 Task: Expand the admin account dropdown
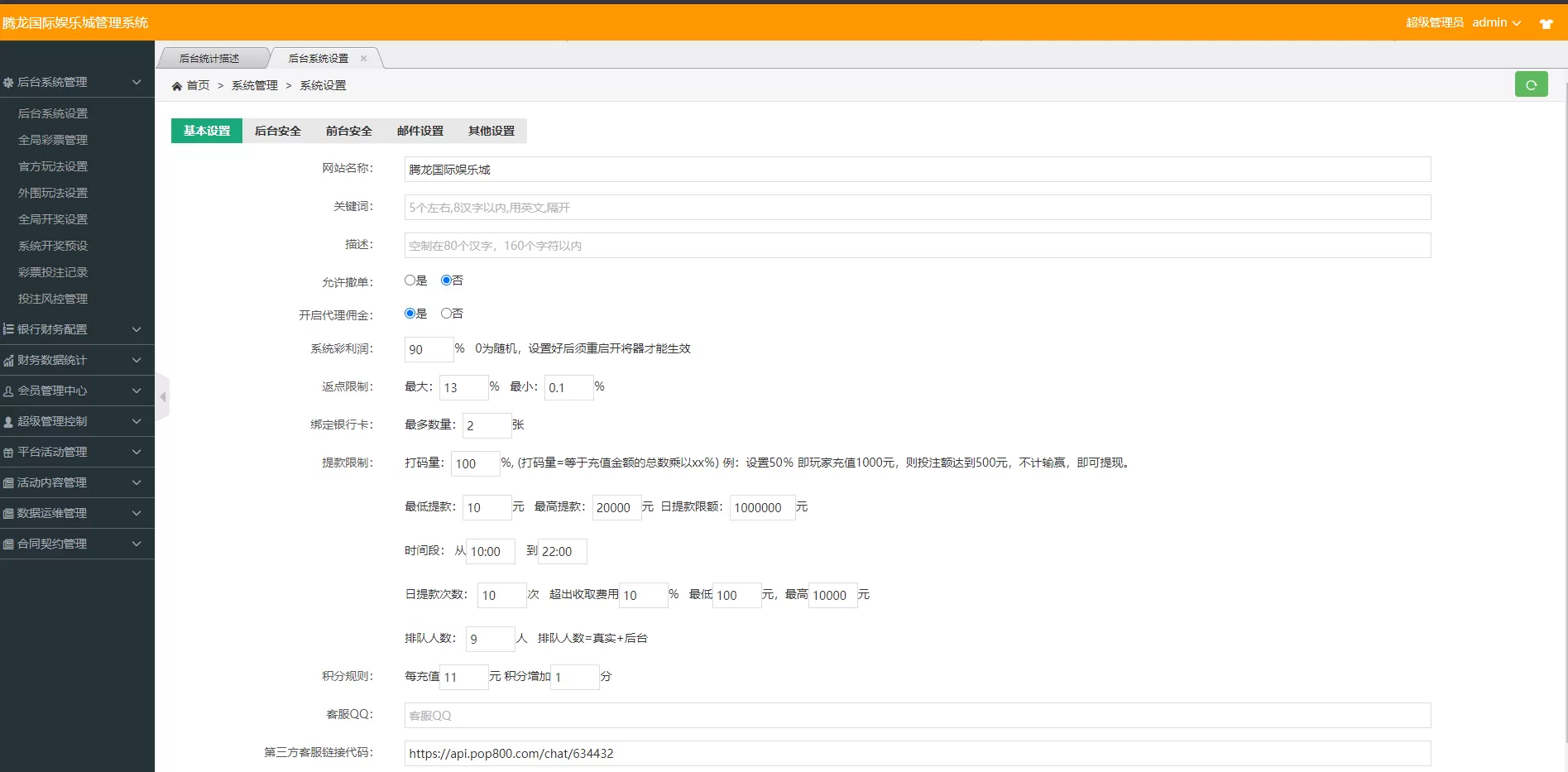(1494, 22)
